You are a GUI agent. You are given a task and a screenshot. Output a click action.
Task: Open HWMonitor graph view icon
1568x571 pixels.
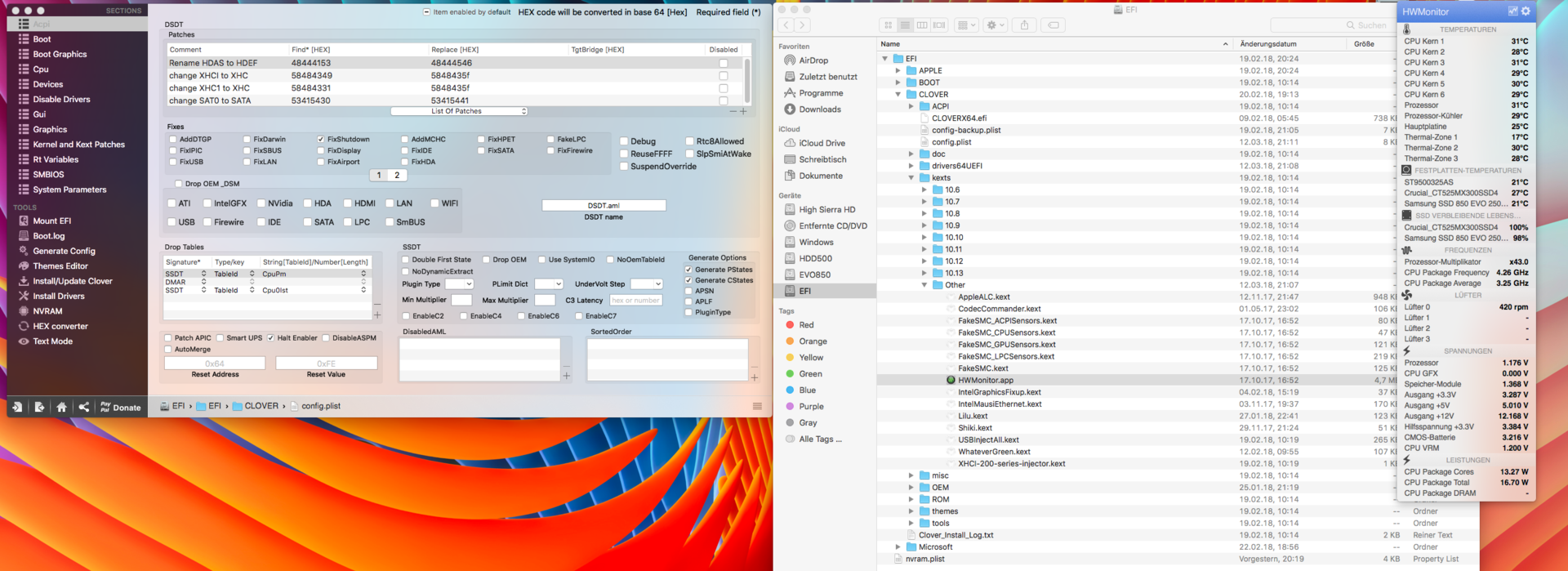(x=1512, y=11)
